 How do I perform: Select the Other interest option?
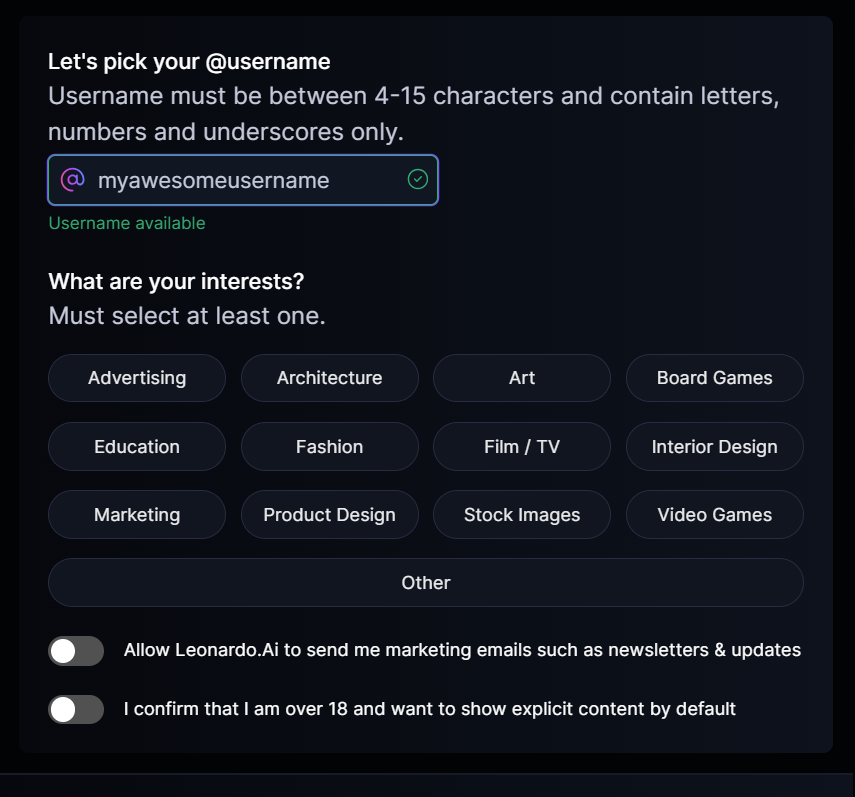pyautogui.click(x=426, y=583)
